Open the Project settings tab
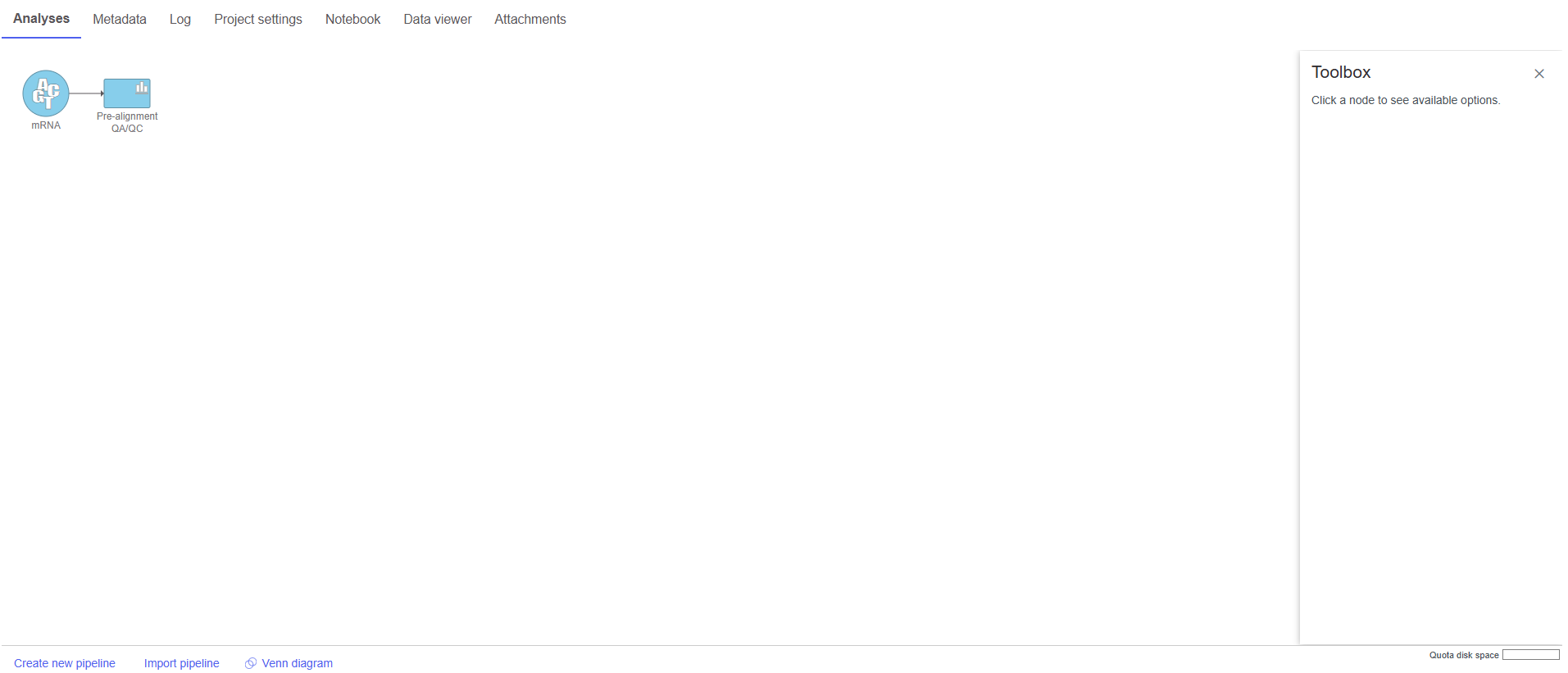 click(x=258, y=19)
